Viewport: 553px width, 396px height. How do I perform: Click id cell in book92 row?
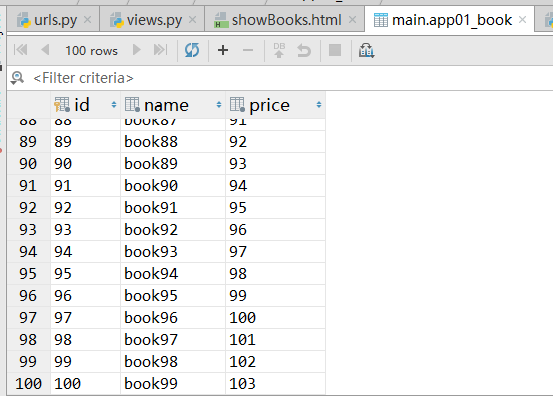point(86,230)
